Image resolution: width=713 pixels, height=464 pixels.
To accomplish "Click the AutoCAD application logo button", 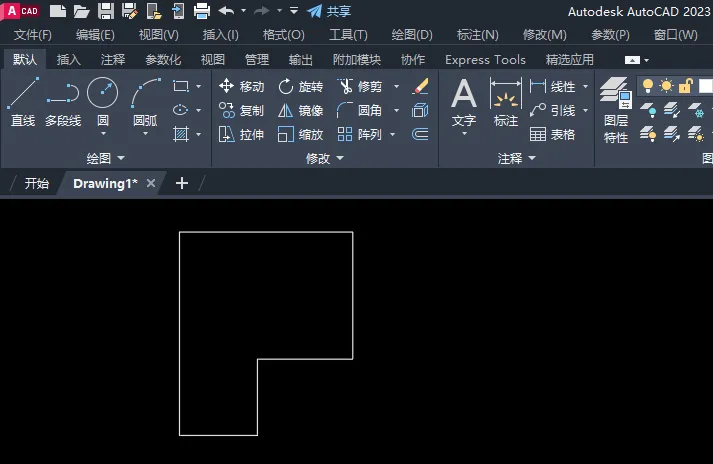I will pyautogui.click(x=21, y=11).
